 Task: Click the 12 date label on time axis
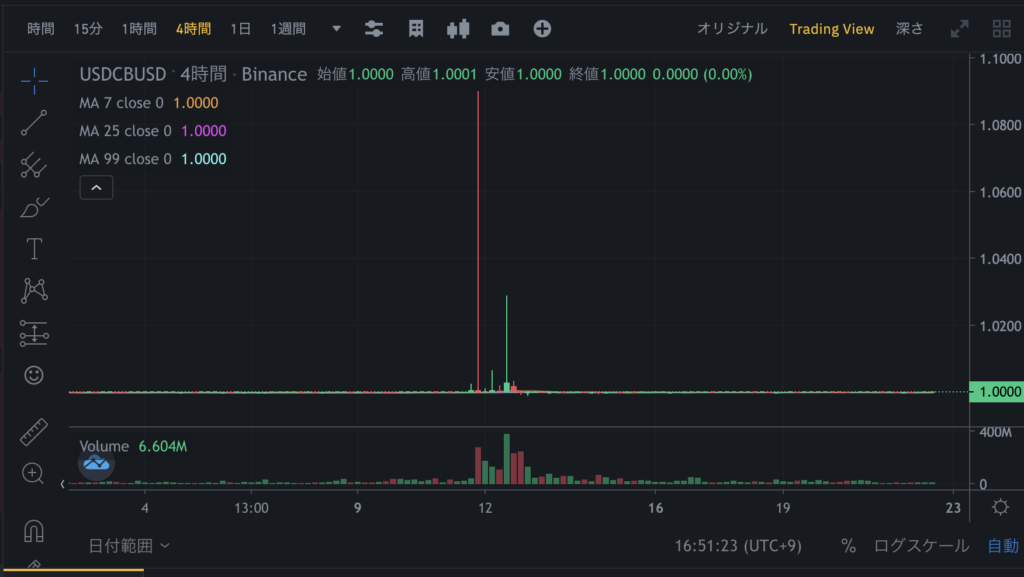tap(485, 508)
